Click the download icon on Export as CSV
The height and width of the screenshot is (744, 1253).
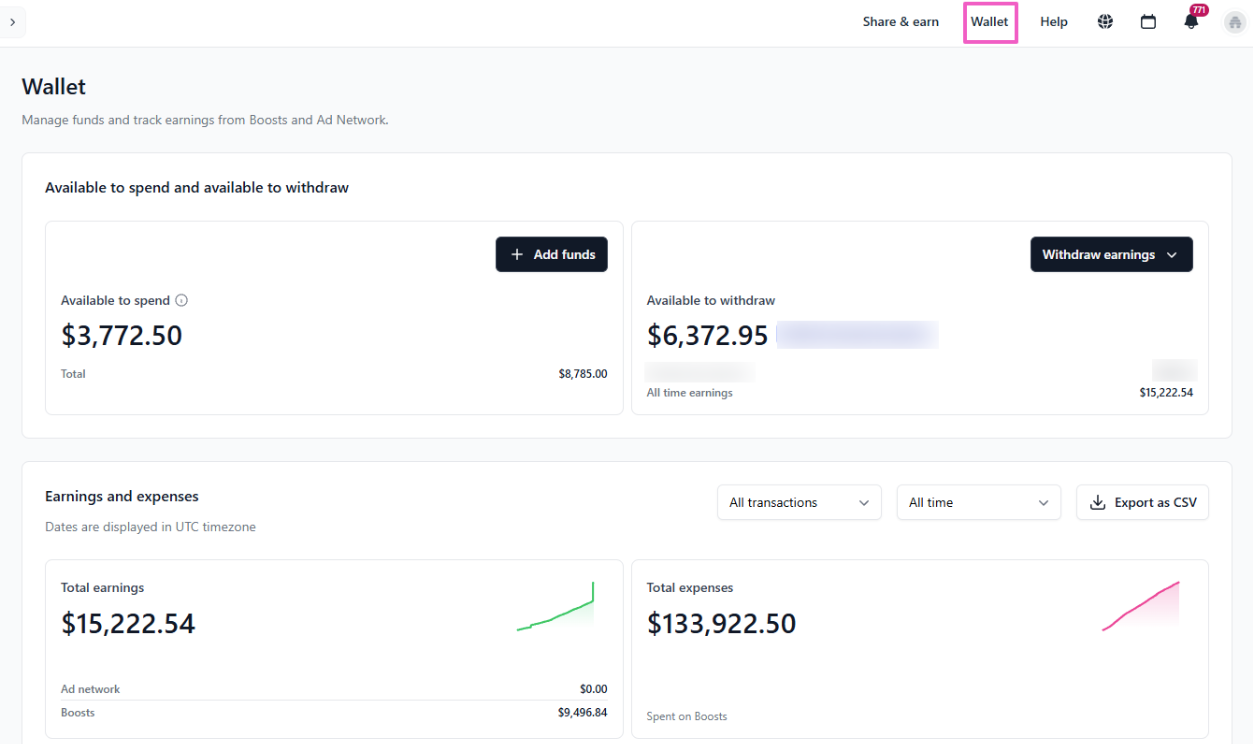[1097, 502]
